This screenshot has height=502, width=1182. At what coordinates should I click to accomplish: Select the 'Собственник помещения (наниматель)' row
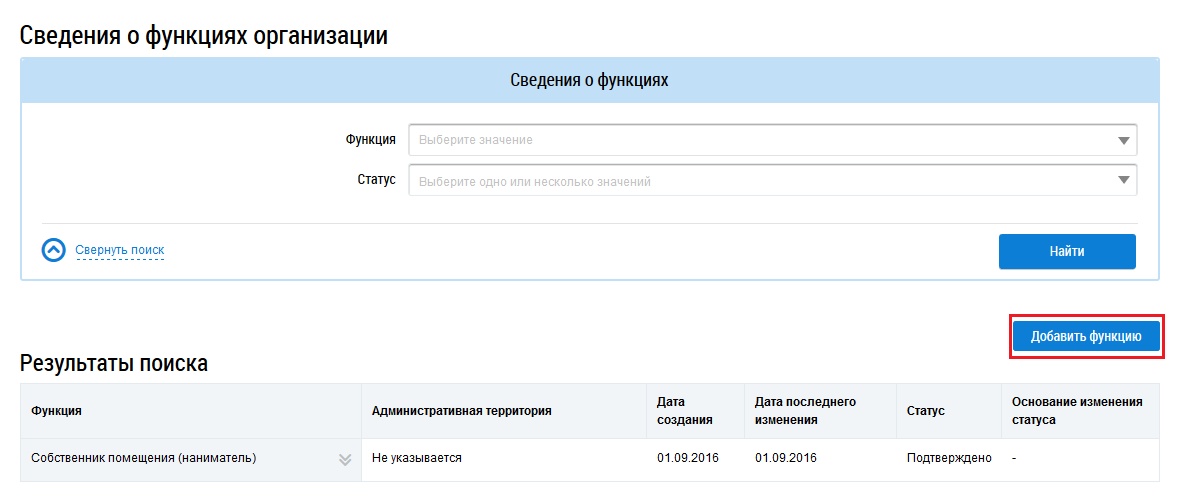(144, 459)
